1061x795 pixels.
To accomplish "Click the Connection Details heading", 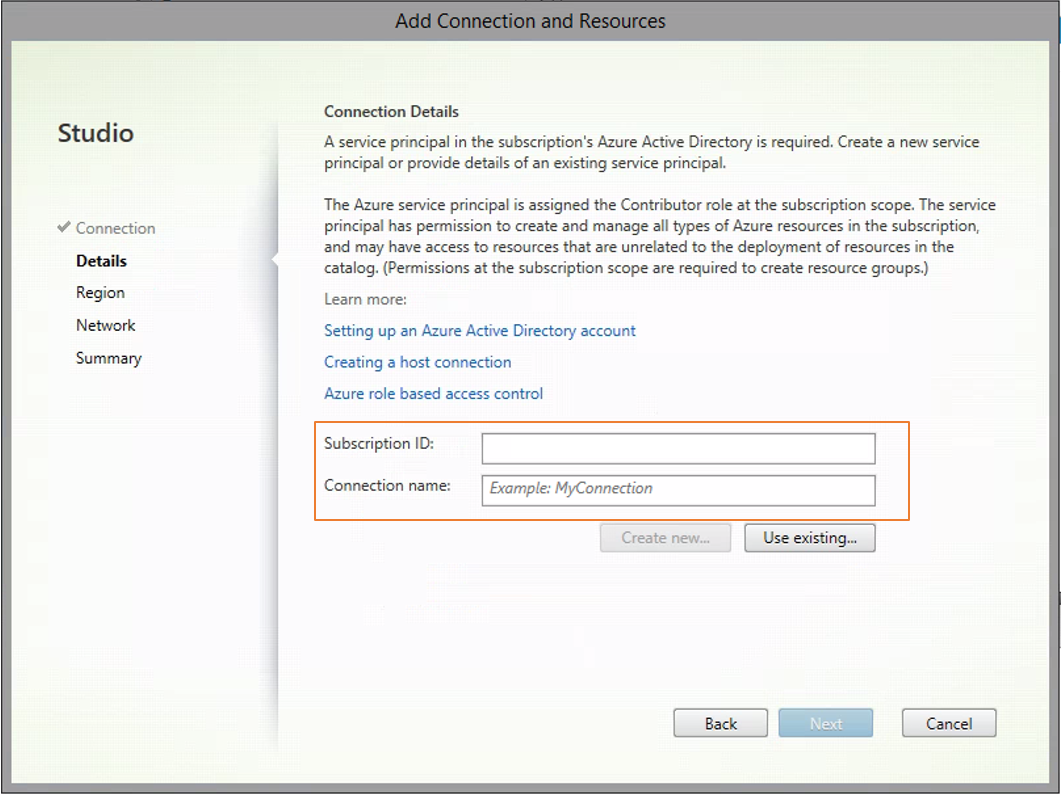I will (391, 112).
